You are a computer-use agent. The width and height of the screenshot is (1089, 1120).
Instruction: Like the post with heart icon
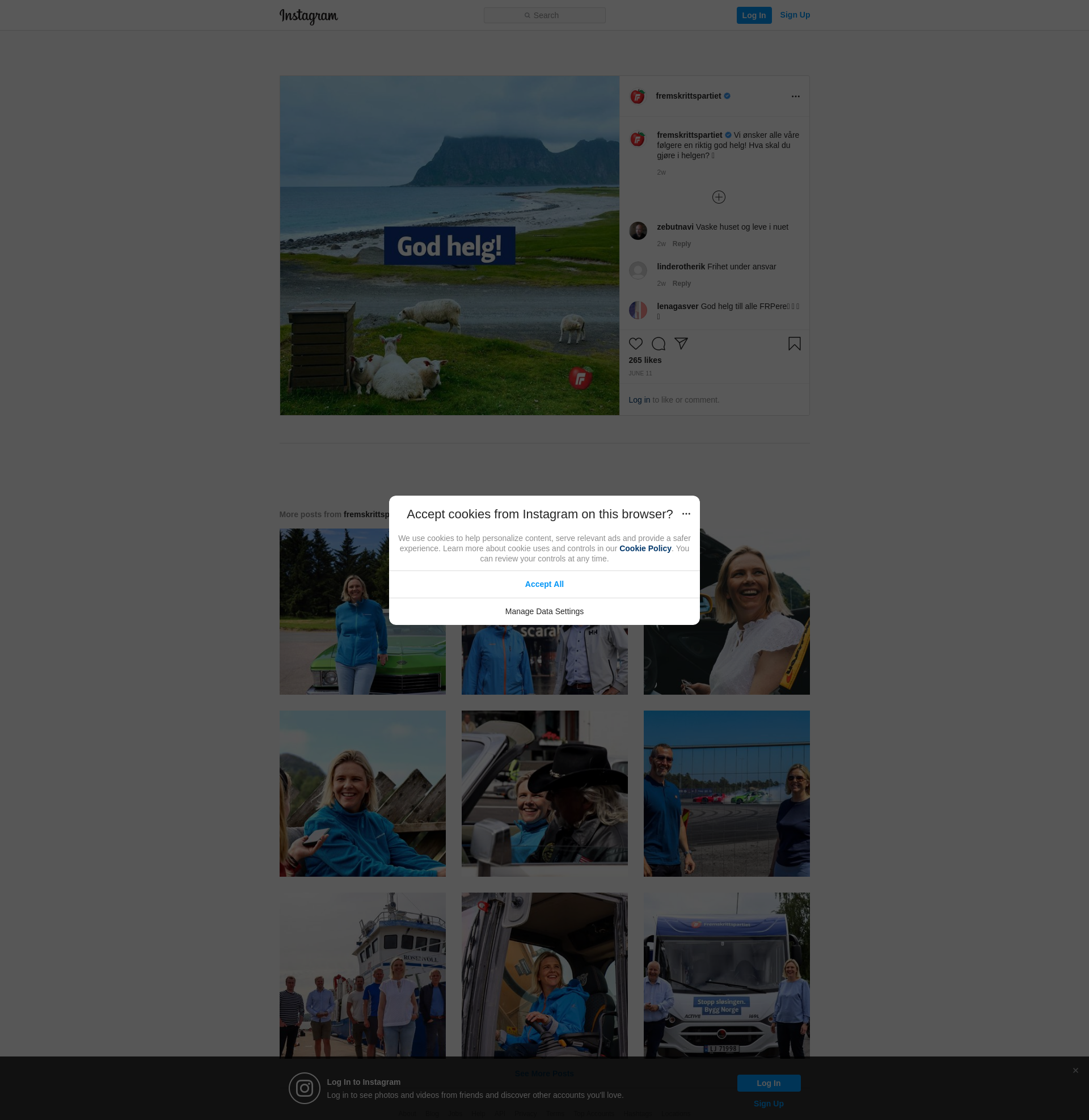[635, 344]
